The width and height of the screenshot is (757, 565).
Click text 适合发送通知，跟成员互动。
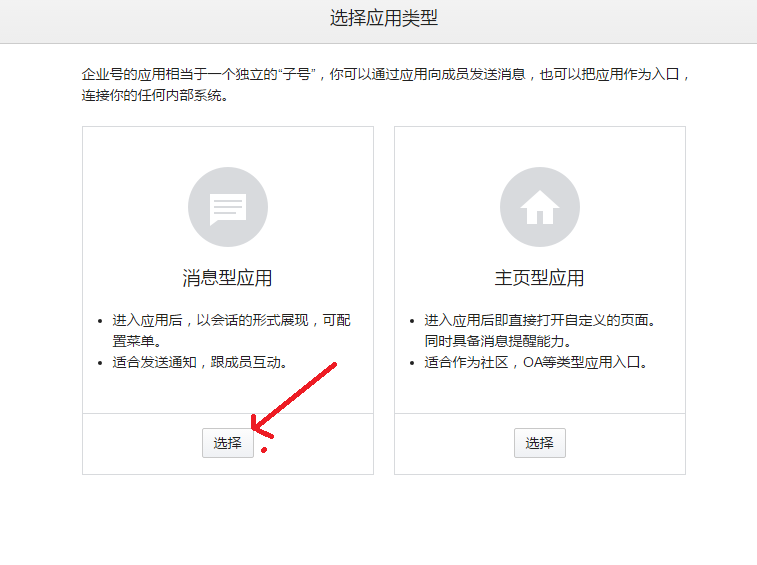pyautogui.click(x=200, y=362)
